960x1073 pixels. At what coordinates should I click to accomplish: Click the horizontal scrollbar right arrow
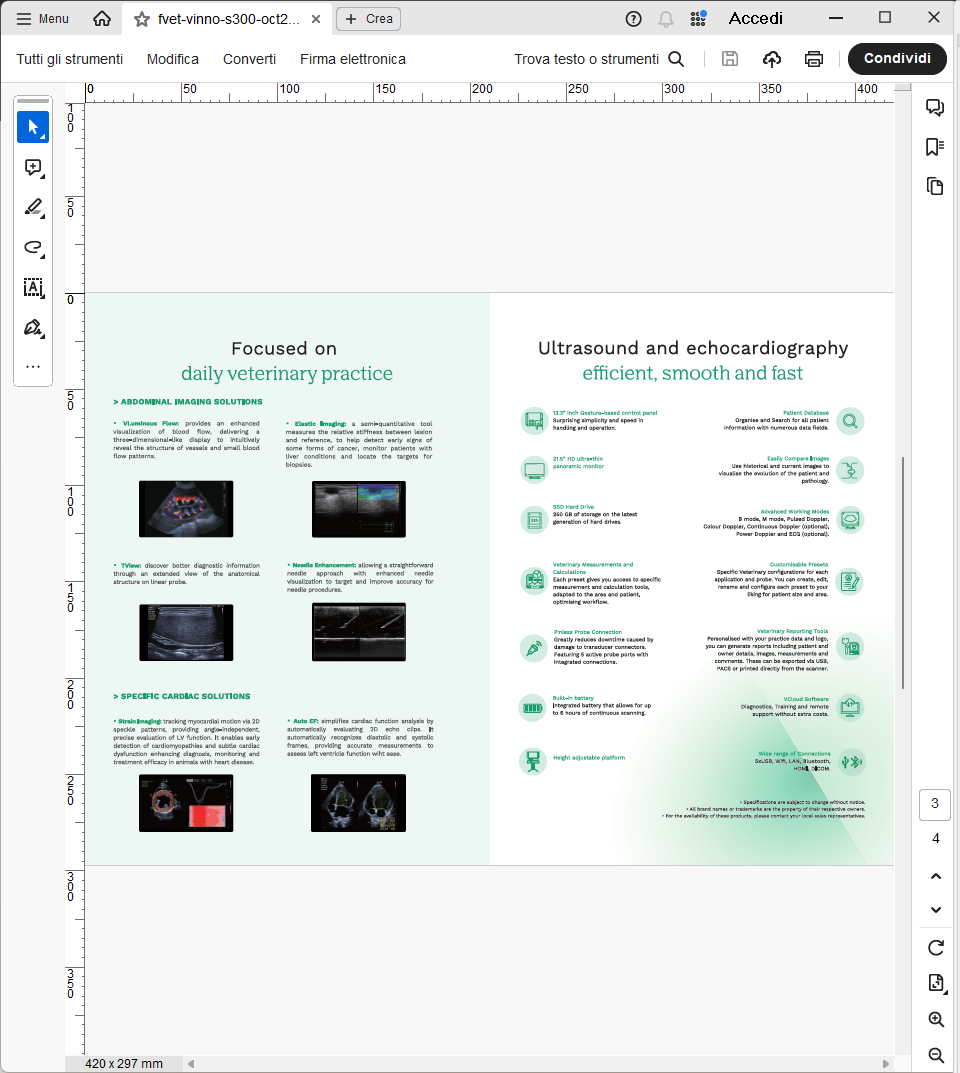tap(886, 1063)
